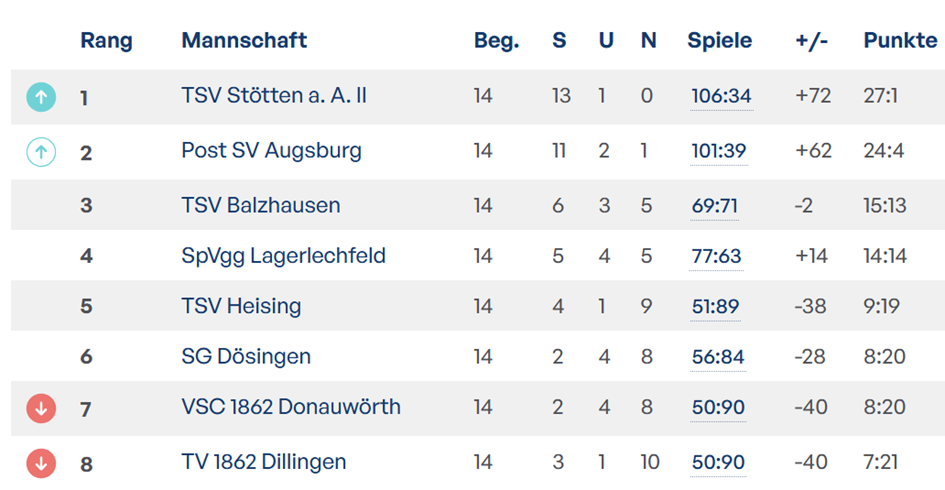Click TSV Heising team name
Image resolution: width=945 pixels, height=490 pixels.
pyautogui.click(x=241, y=306)
